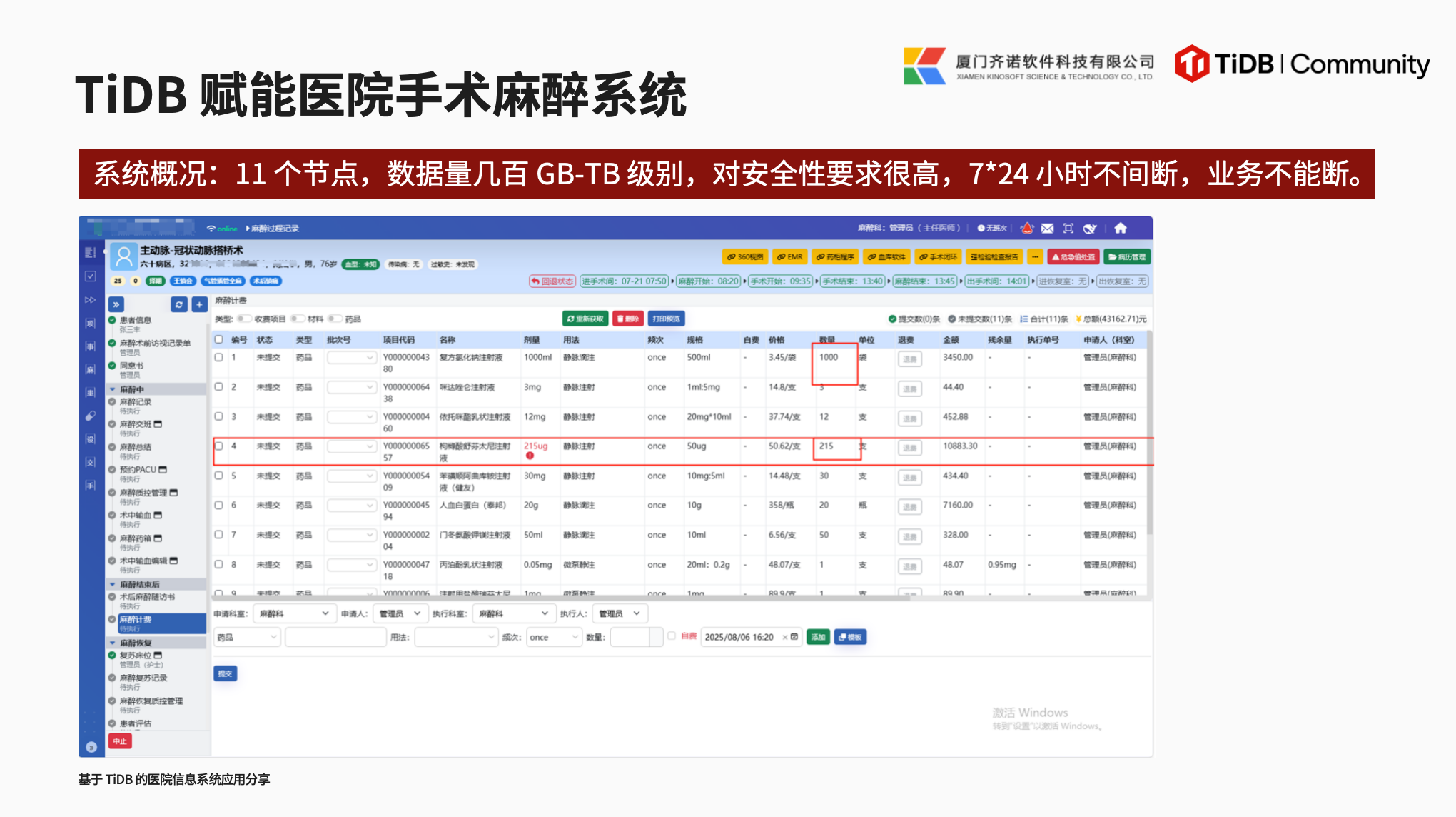Open the 360视图 link button
Image resolution: width=1456 pixels, height=817 pixels.
tap(744, 256)
